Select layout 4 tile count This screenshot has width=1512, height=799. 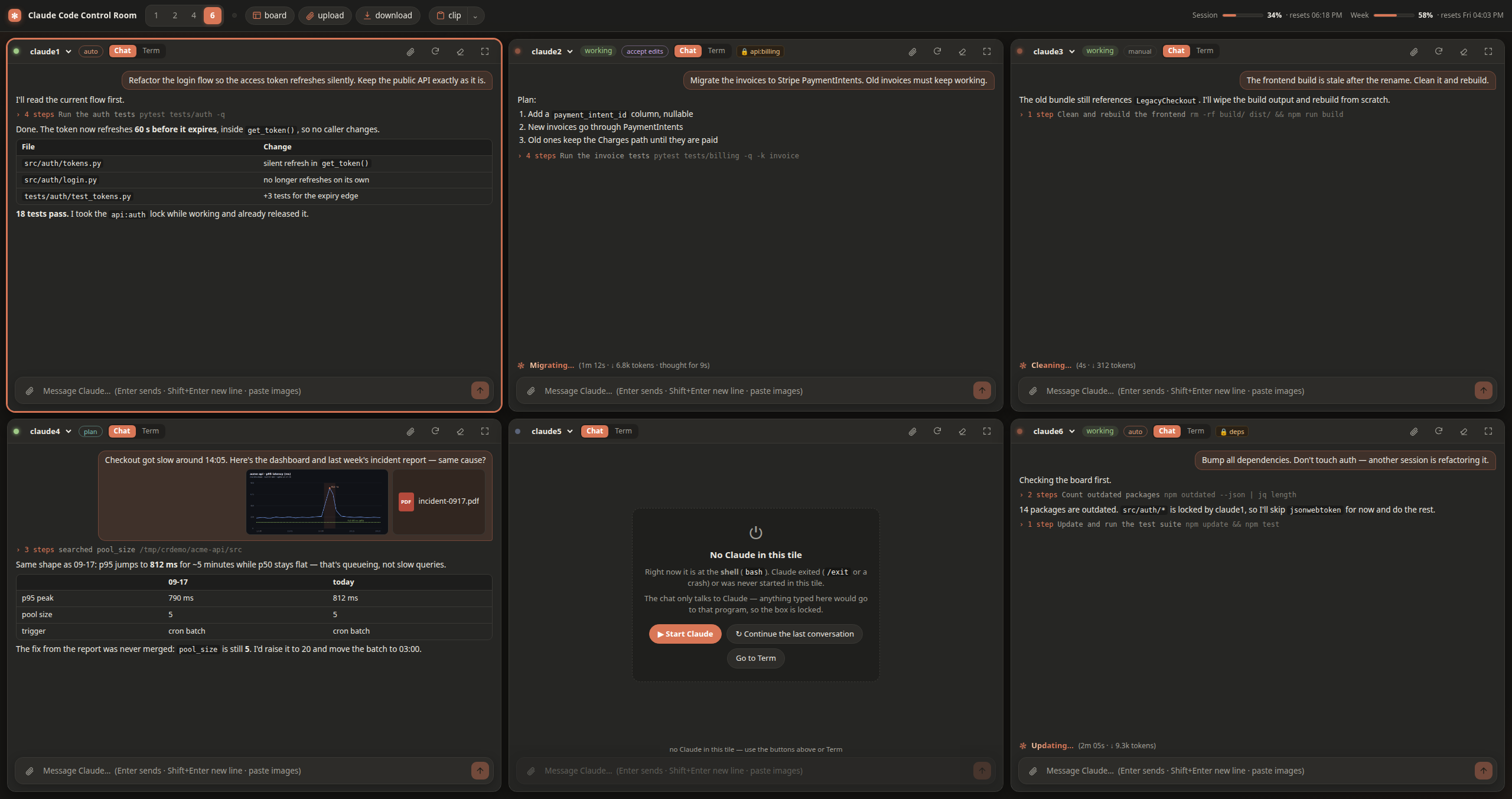pos(194,15)
